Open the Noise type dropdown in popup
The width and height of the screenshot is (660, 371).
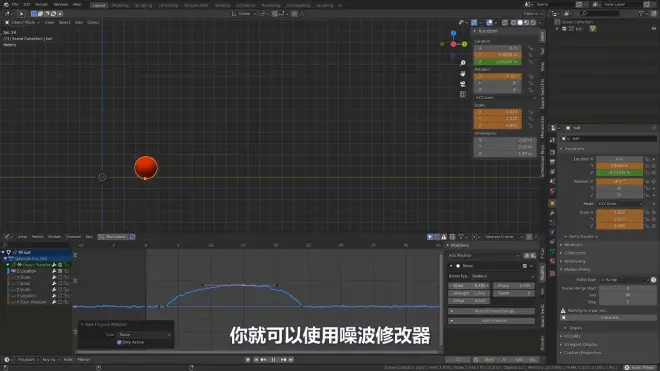pyautogui.click(x=144, y=335)
